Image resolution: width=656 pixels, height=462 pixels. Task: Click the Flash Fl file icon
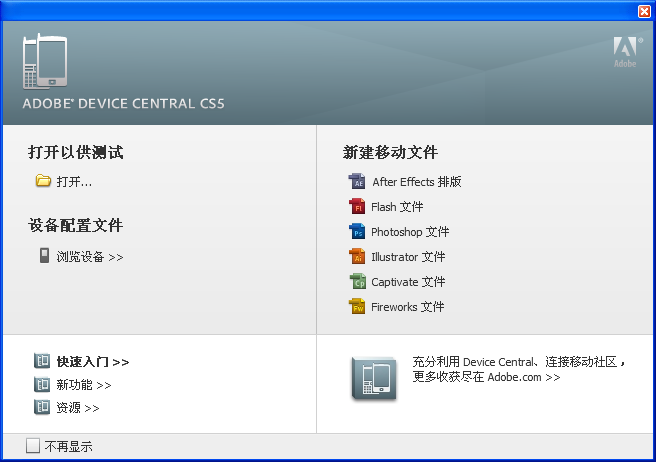357,206
